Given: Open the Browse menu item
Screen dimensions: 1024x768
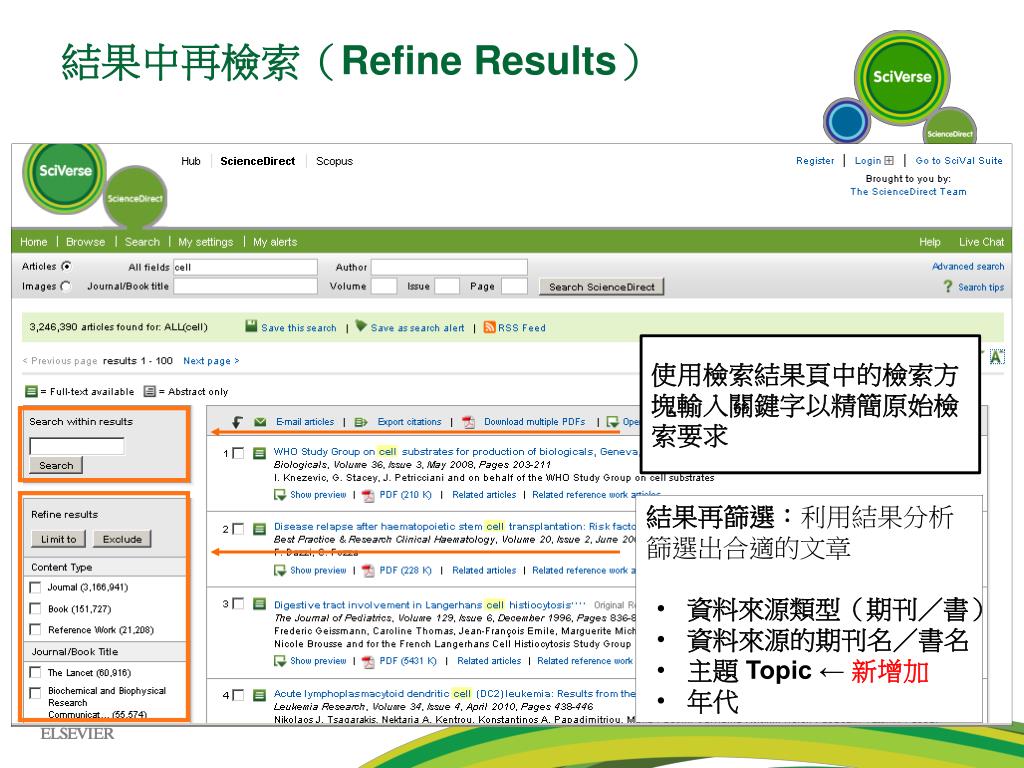Looking at the screenshot, I should [85, 242].
